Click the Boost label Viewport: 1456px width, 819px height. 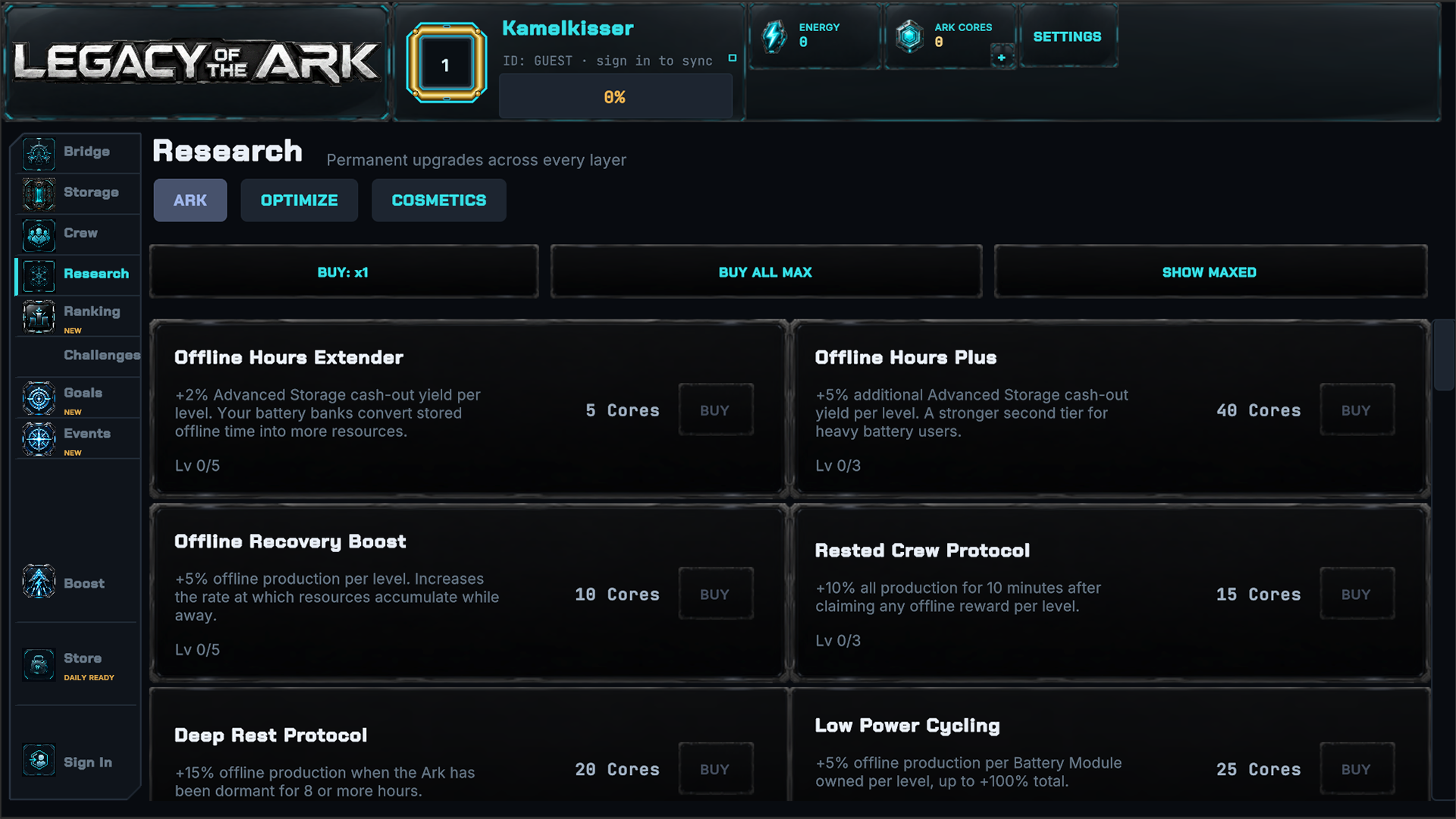[x=84, y=583]
